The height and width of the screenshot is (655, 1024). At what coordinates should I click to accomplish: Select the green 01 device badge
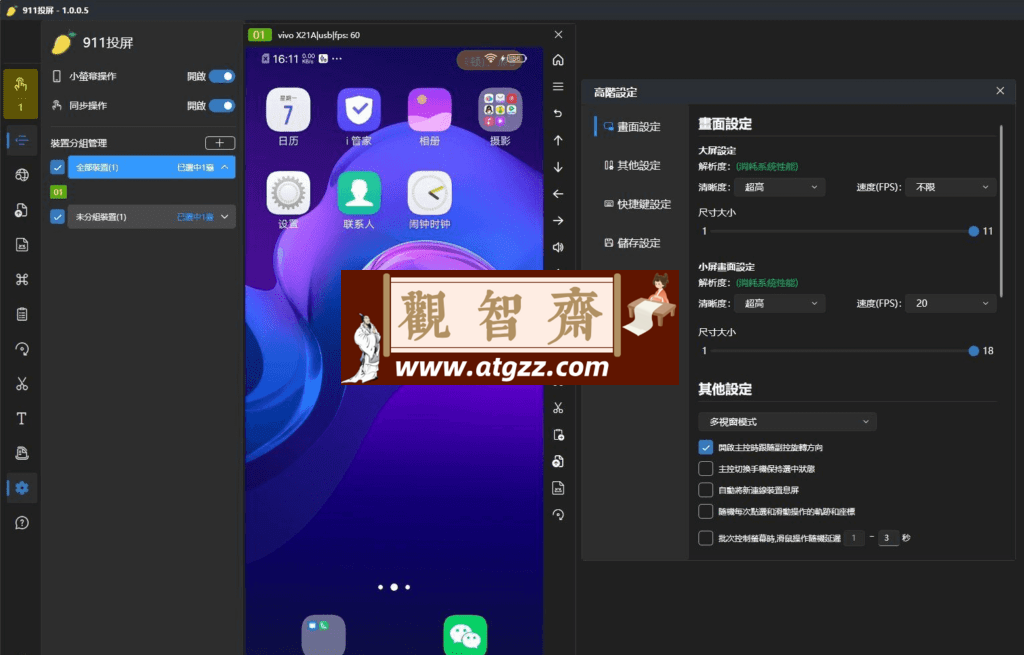[x=58, y=192]
